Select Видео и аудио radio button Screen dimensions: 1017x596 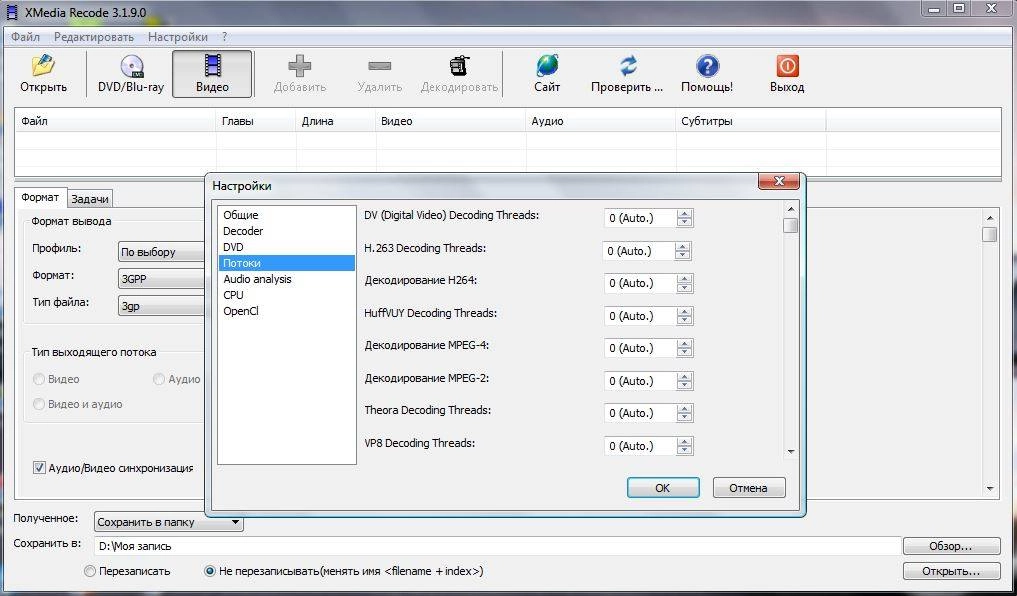[x=39, y=404]
